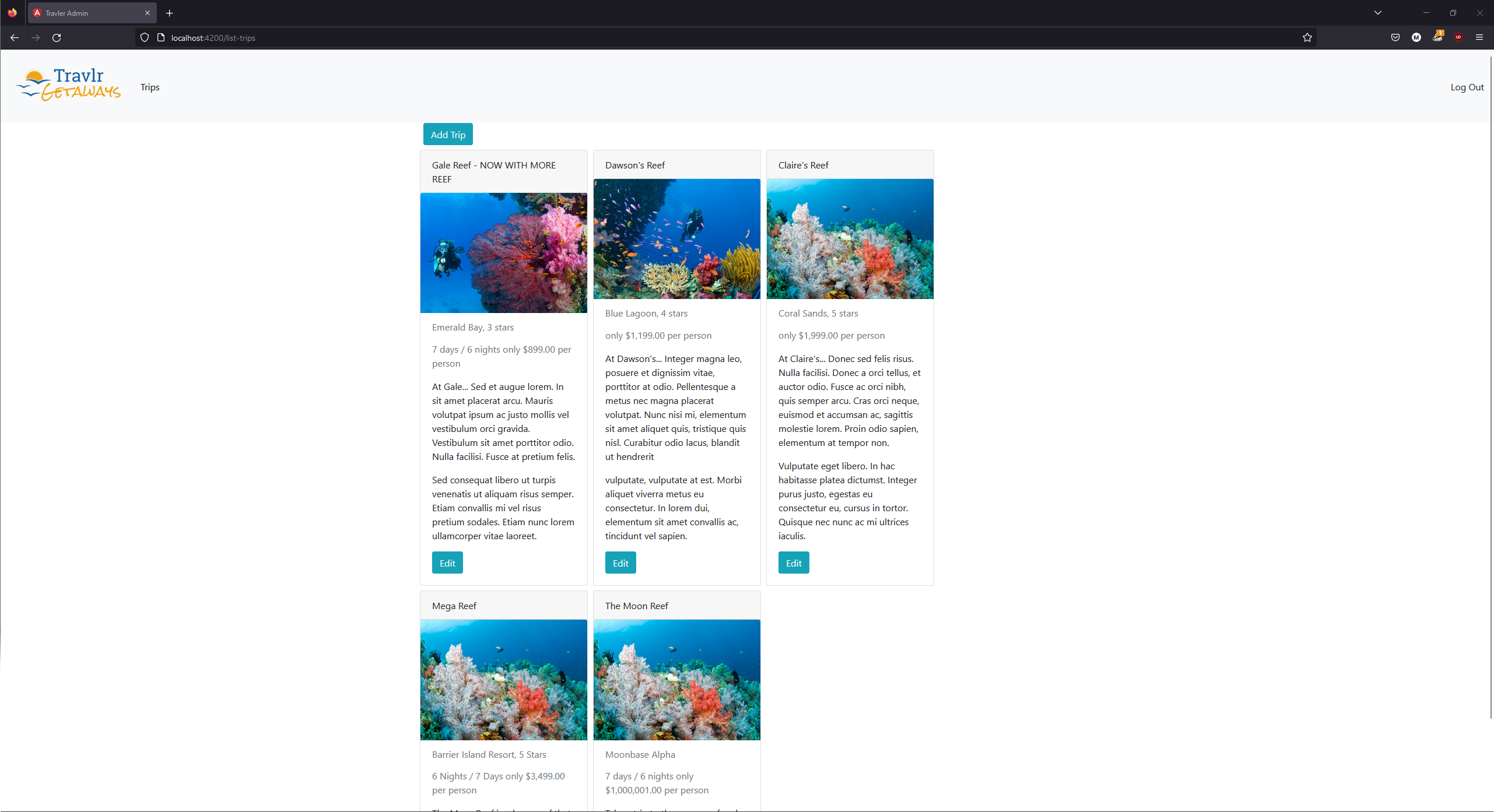Viewport: 1494px width, 812px height.
Task: Click the 'Gale Reef - NOW WITH MORE REEF' title
Action: point(494,173)
